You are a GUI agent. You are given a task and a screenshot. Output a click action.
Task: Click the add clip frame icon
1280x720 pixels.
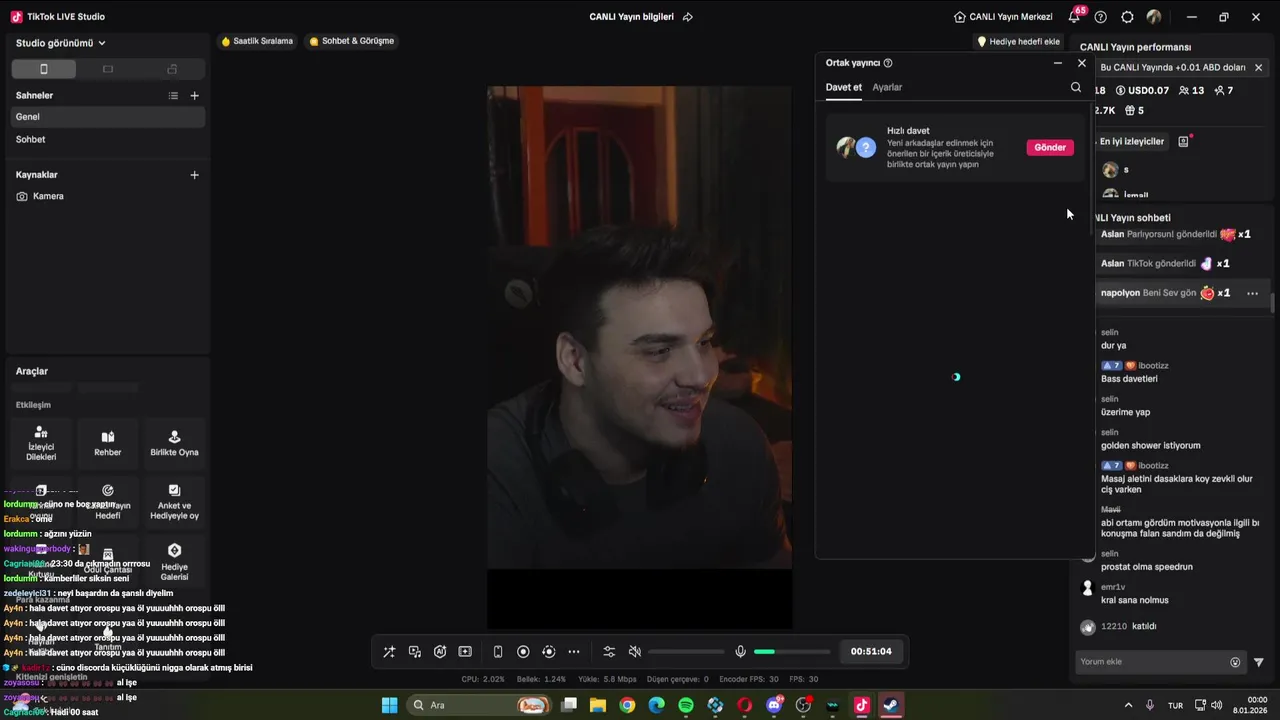(465, 652)
